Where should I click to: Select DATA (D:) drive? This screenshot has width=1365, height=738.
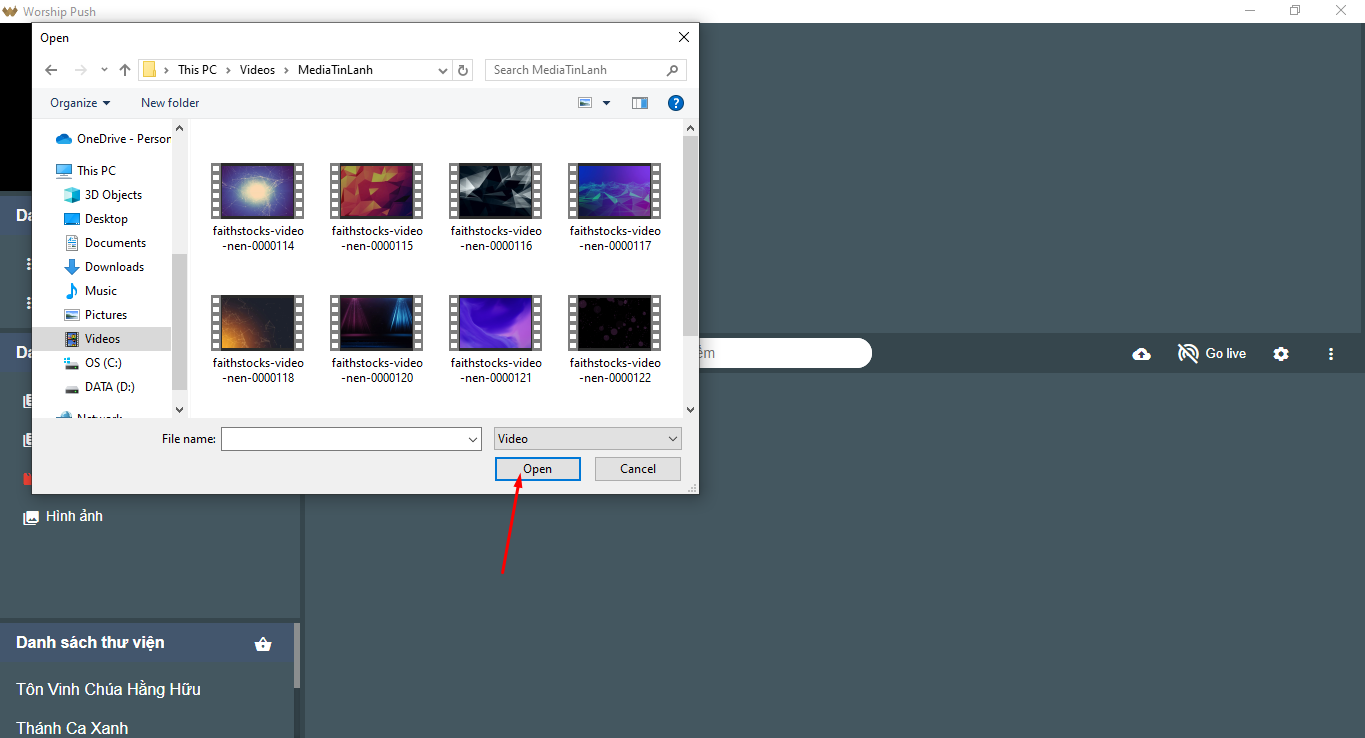pos(99,387)
